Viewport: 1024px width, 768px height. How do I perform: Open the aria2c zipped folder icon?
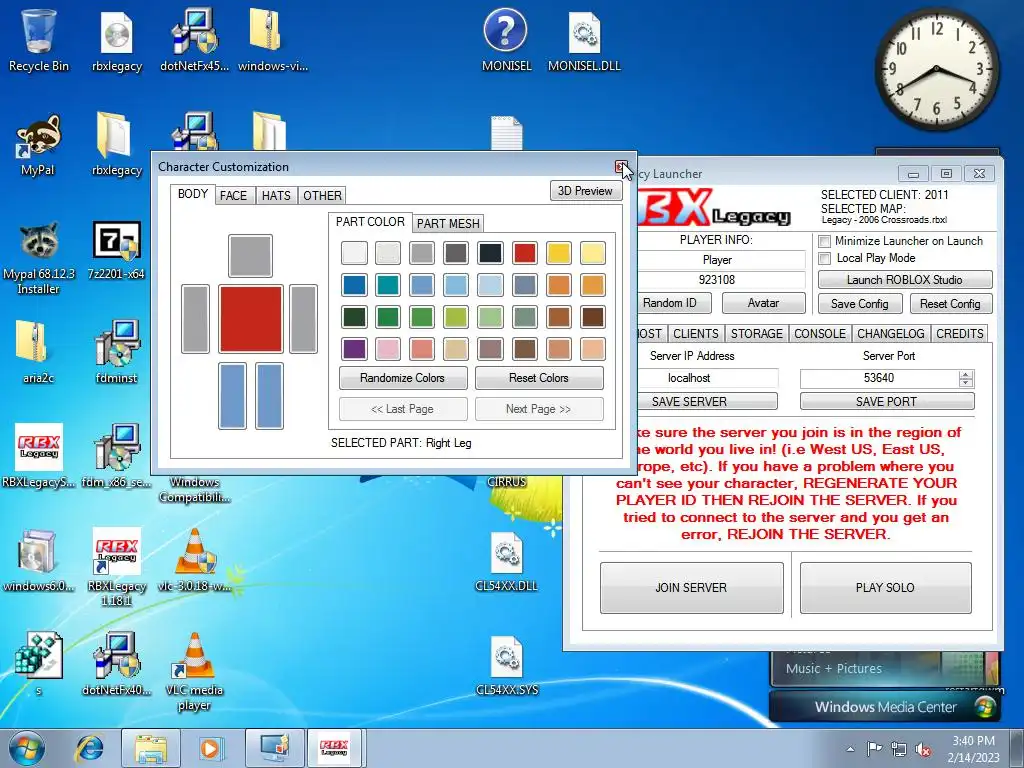[38, 351]
